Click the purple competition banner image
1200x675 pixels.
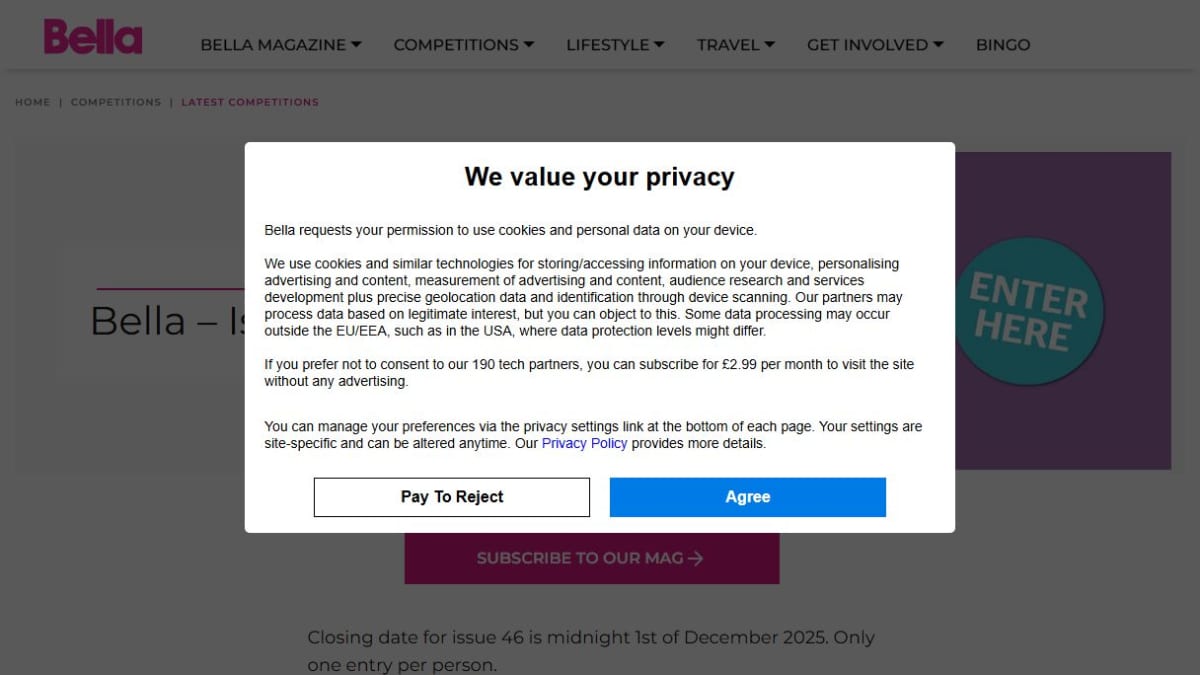click(1063, 311)
